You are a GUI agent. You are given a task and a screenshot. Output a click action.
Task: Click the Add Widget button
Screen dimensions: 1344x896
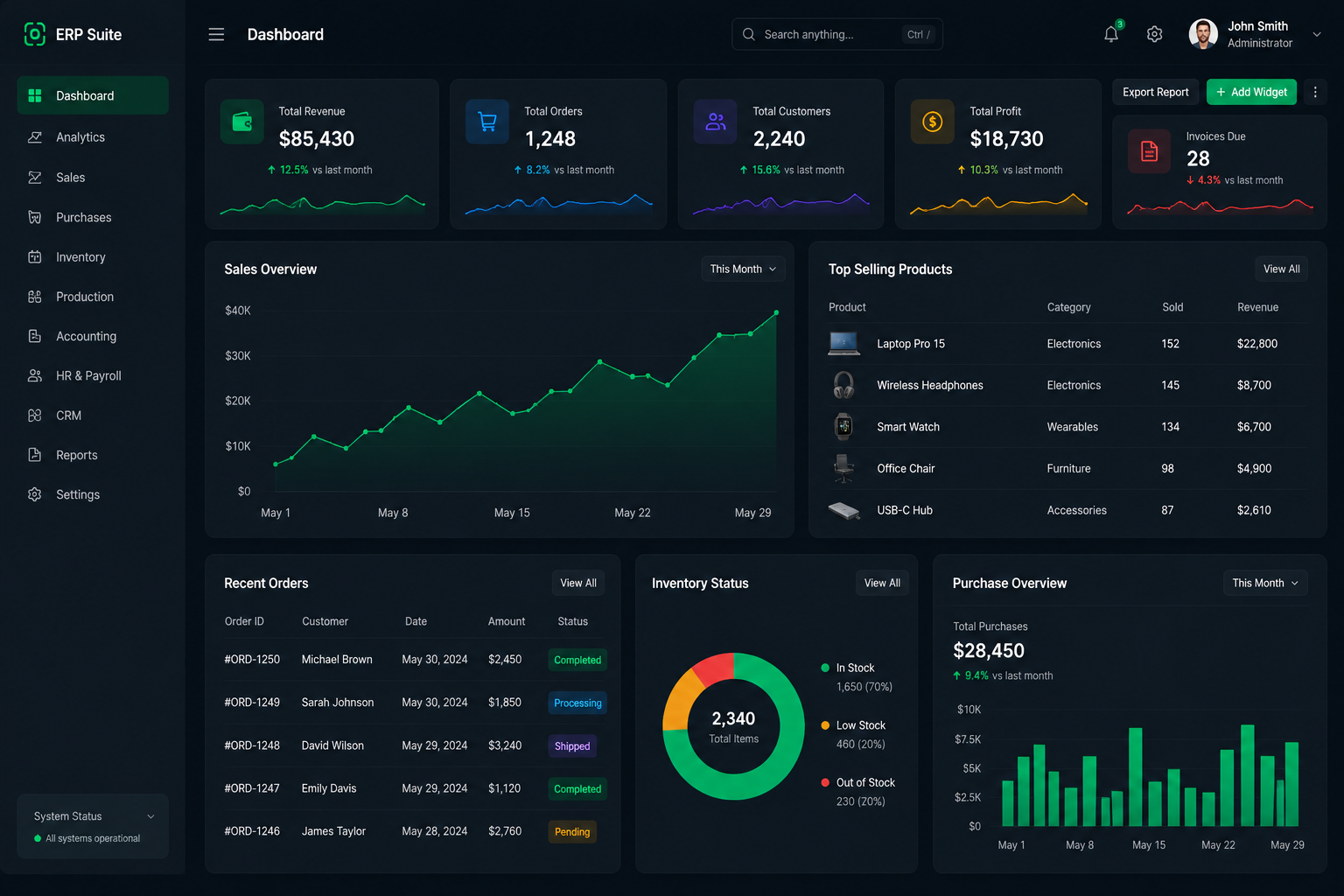coord(1251,92)
